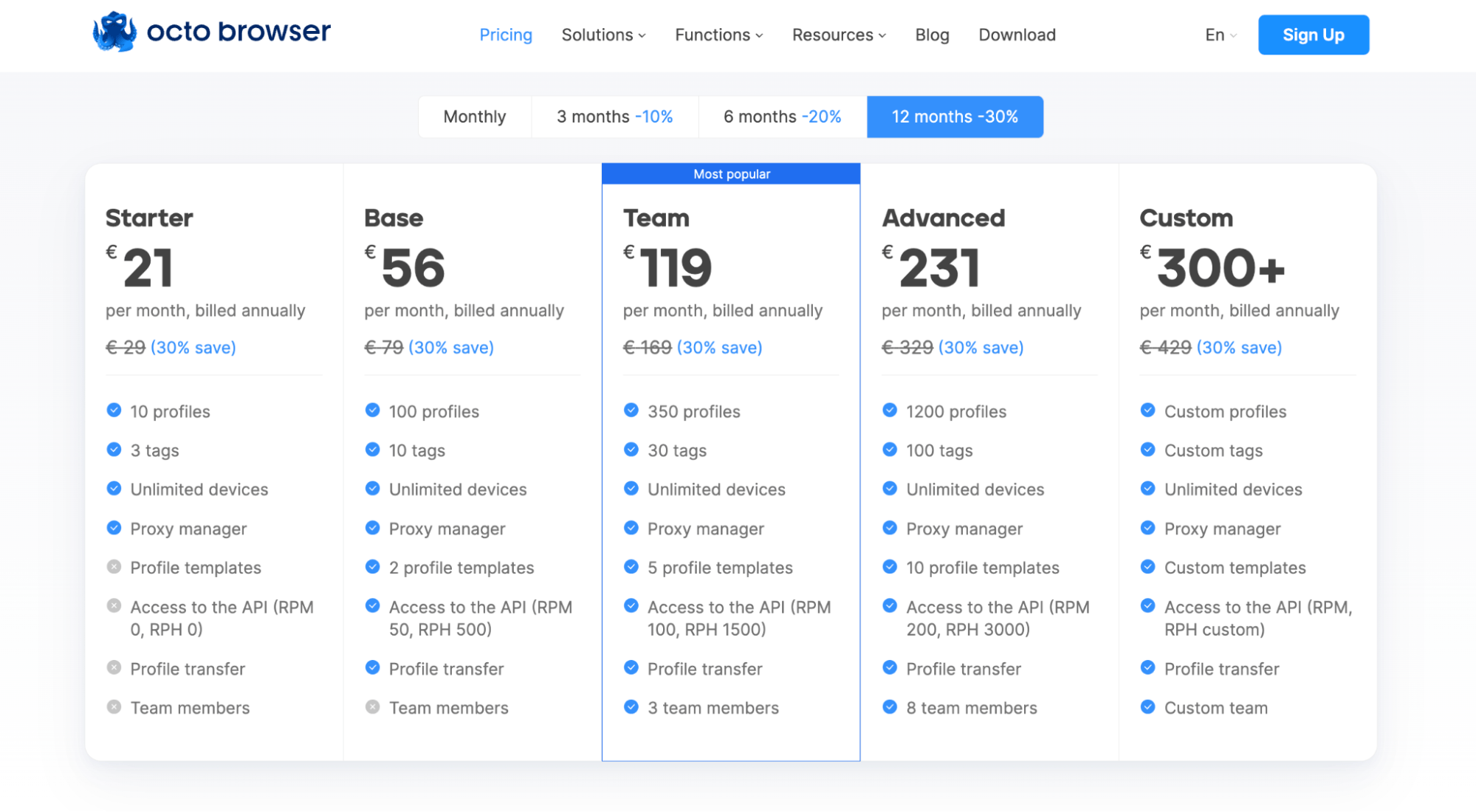Click the checkmark beside 1200 profiles in Advanced

tap(890, 410)
